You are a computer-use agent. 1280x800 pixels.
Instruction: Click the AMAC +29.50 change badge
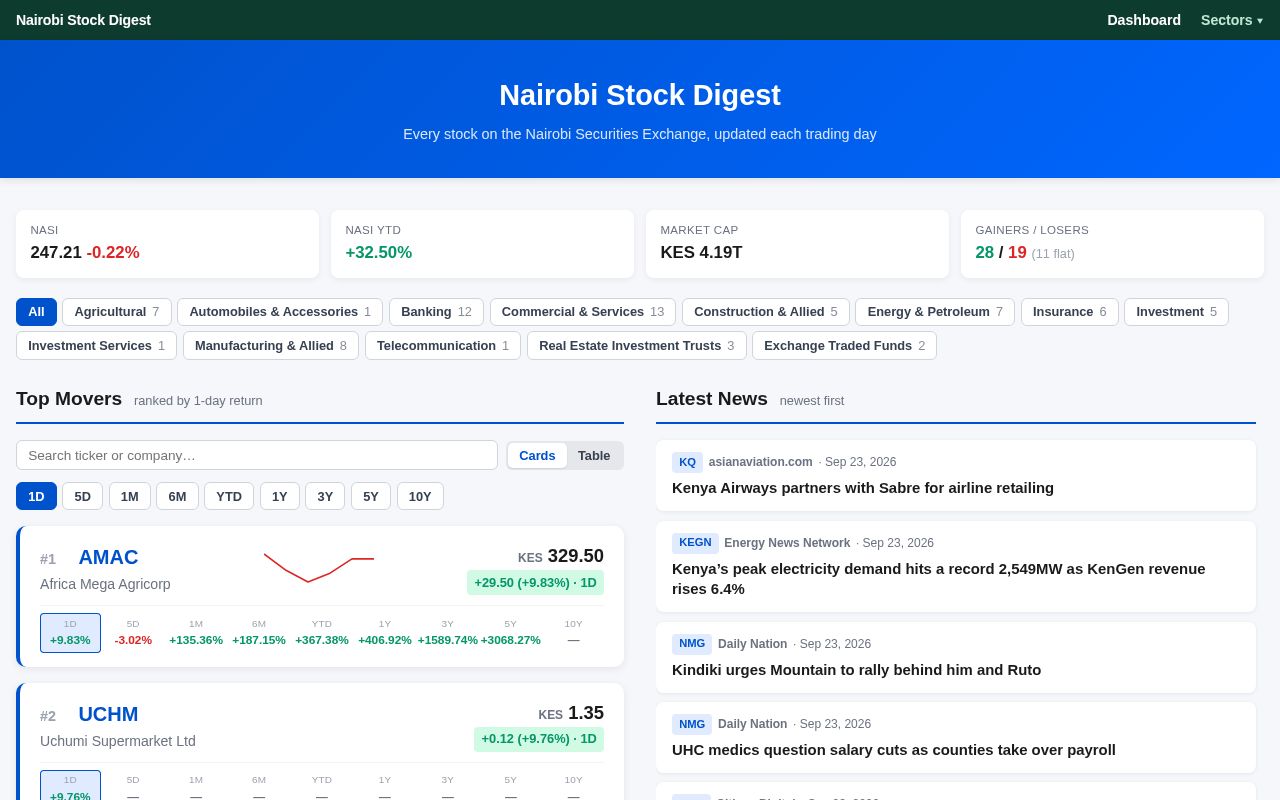pyautogui.click(x=535, y=582)
